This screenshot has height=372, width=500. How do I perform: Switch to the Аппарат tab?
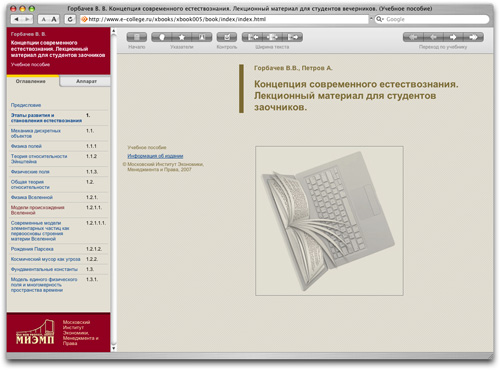click(85, 81)
